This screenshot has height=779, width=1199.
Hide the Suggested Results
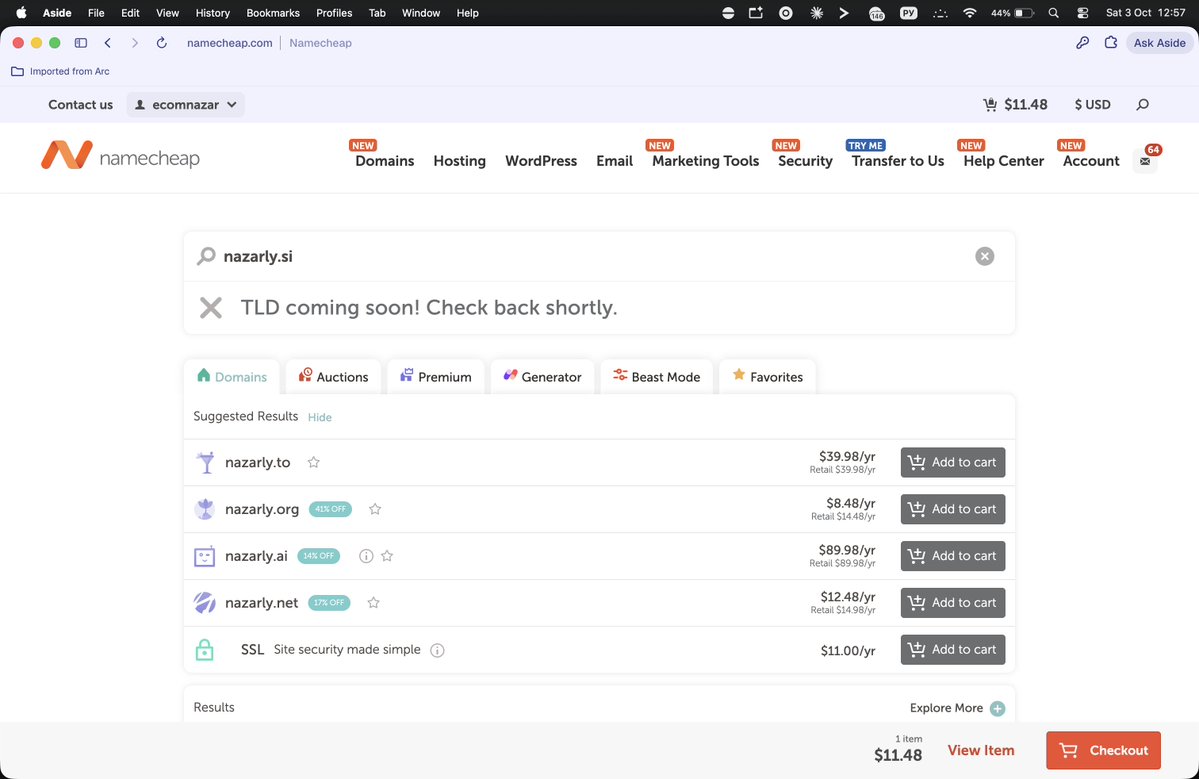tap(320, 417)
